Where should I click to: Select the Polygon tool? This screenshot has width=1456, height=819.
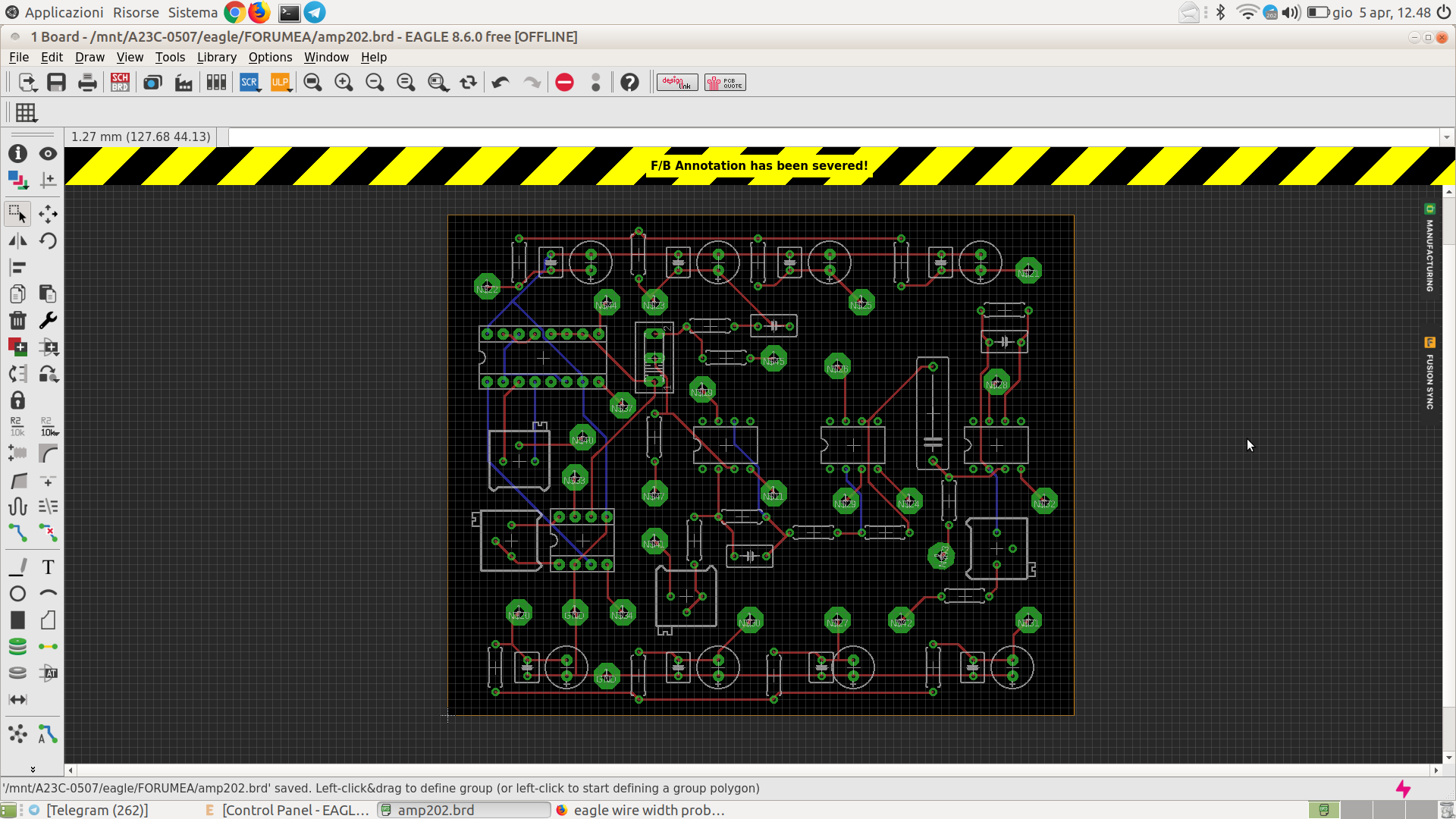click(48, 620)
